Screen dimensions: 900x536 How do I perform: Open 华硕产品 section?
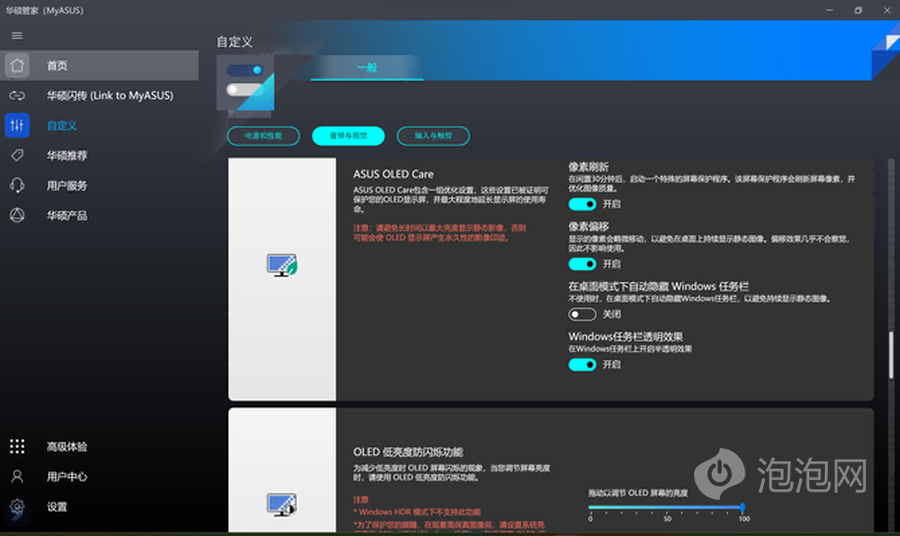100,215
